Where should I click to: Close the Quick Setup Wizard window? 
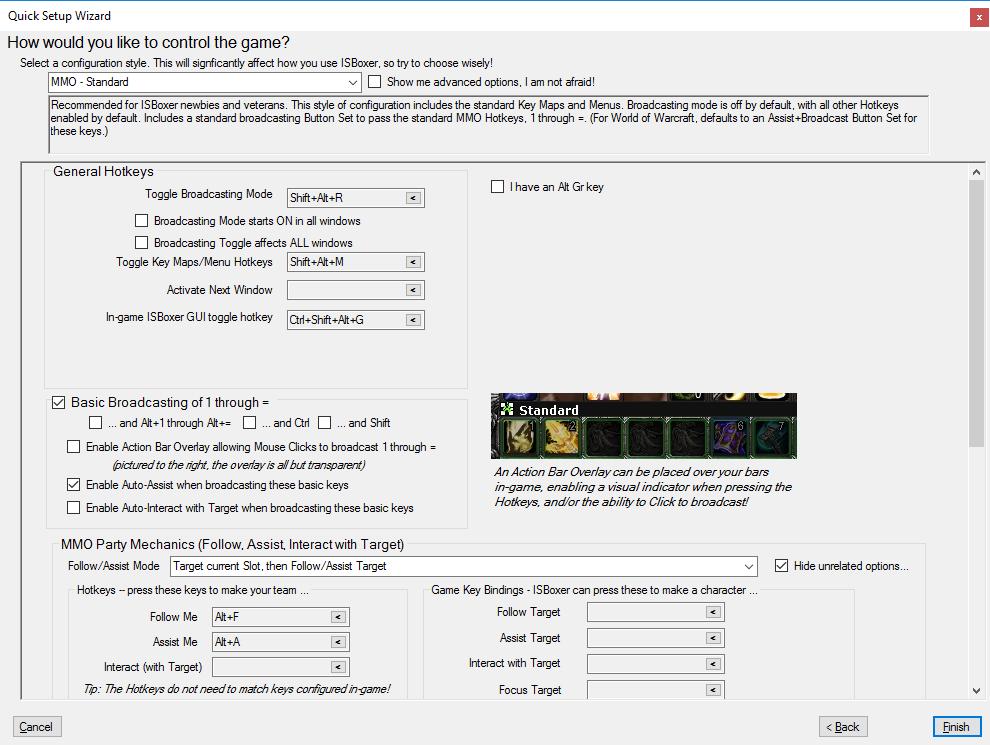pos(979,17)
